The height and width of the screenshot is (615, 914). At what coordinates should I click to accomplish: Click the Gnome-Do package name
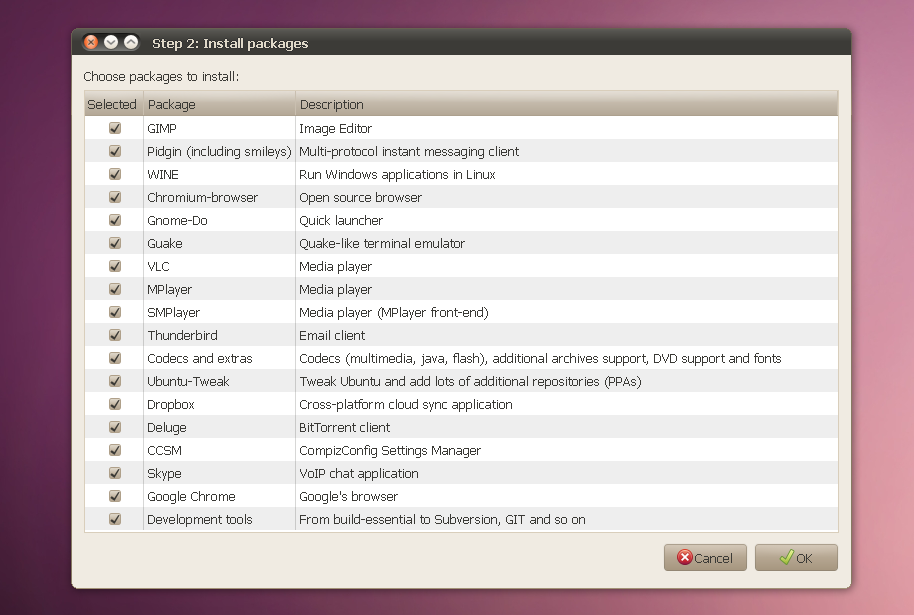(177, 221)
